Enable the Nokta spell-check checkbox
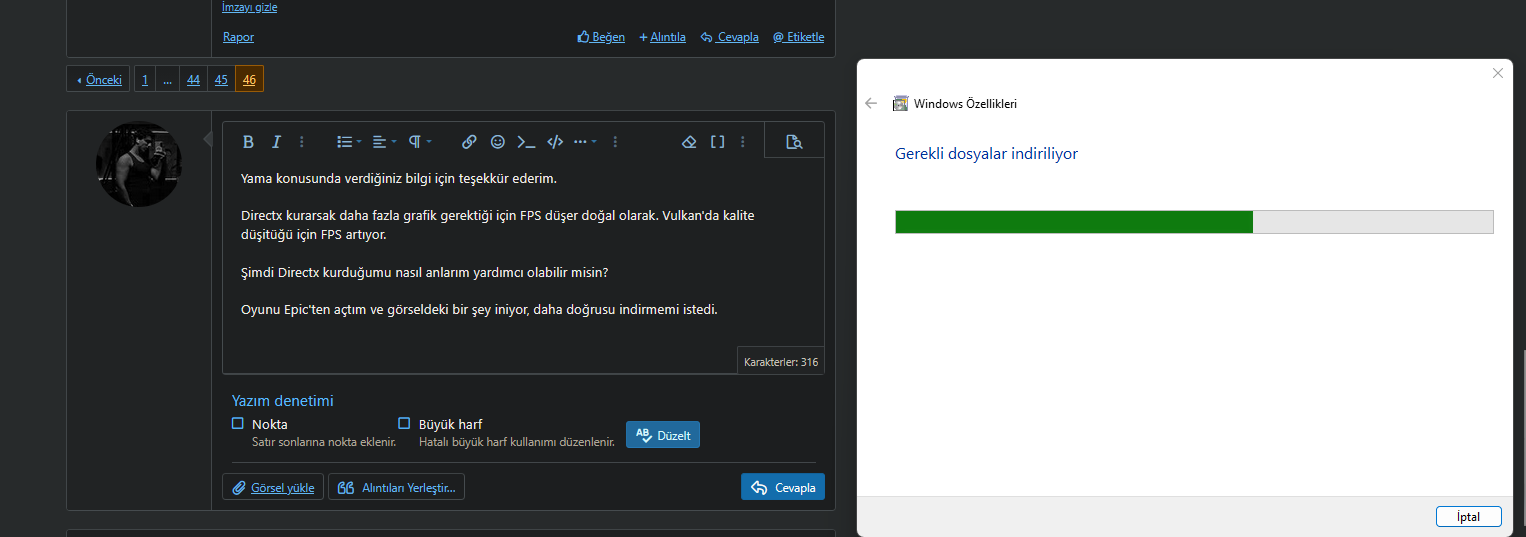Image resolution: width=1526 pixels, height=537 pixels. tap(238, 424)
